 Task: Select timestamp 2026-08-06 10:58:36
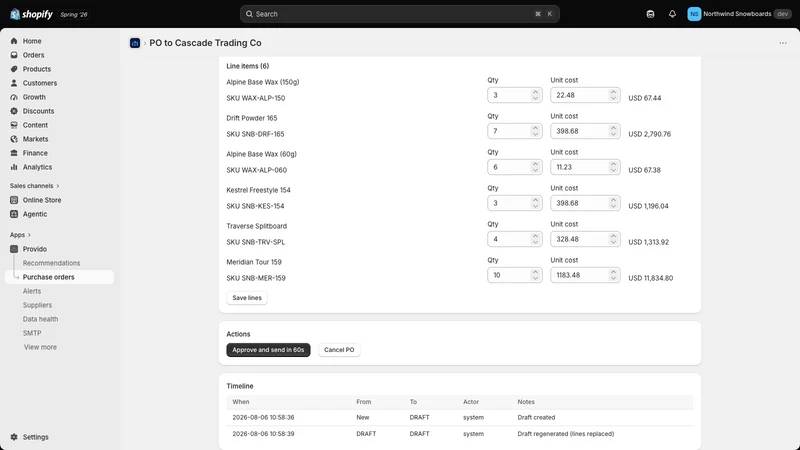(263, 417)
